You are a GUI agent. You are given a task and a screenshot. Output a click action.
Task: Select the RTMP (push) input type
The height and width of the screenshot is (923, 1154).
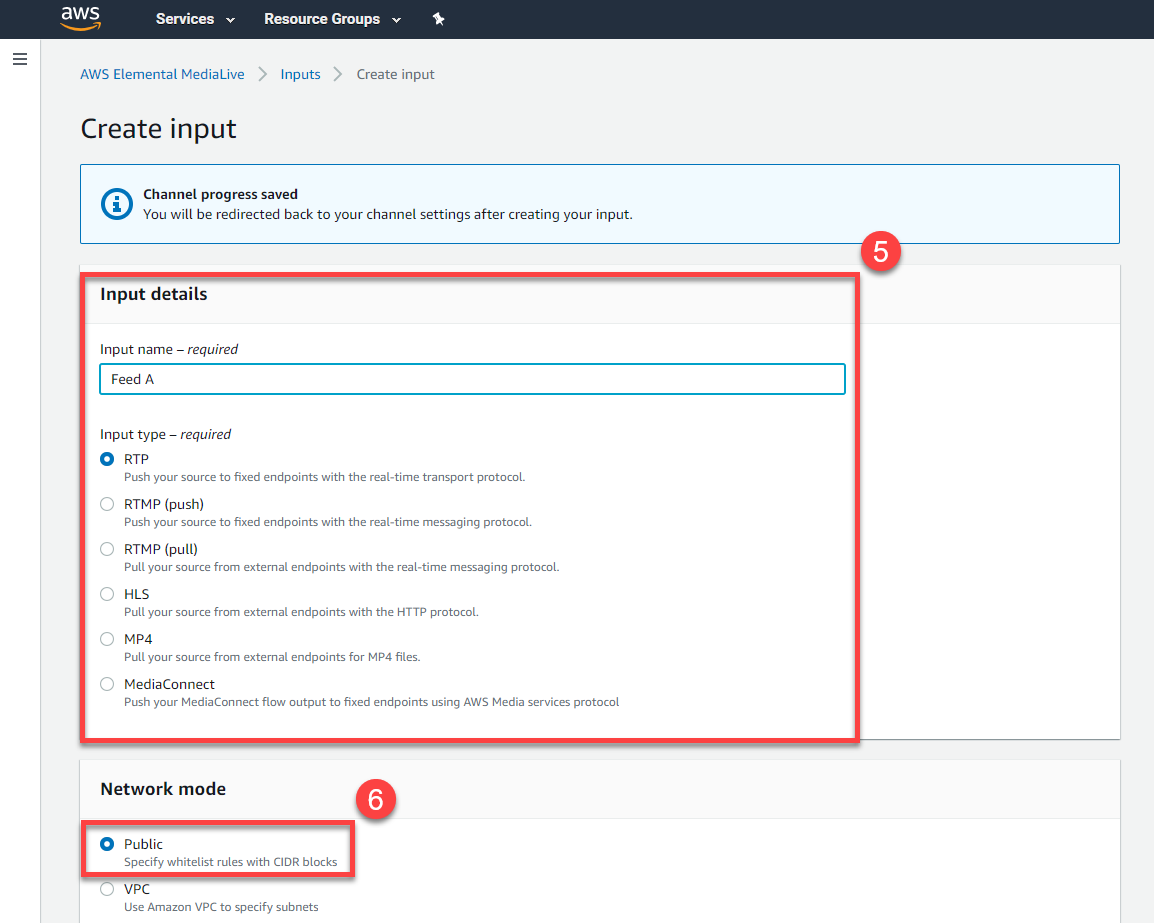click(x=107, y=504)
